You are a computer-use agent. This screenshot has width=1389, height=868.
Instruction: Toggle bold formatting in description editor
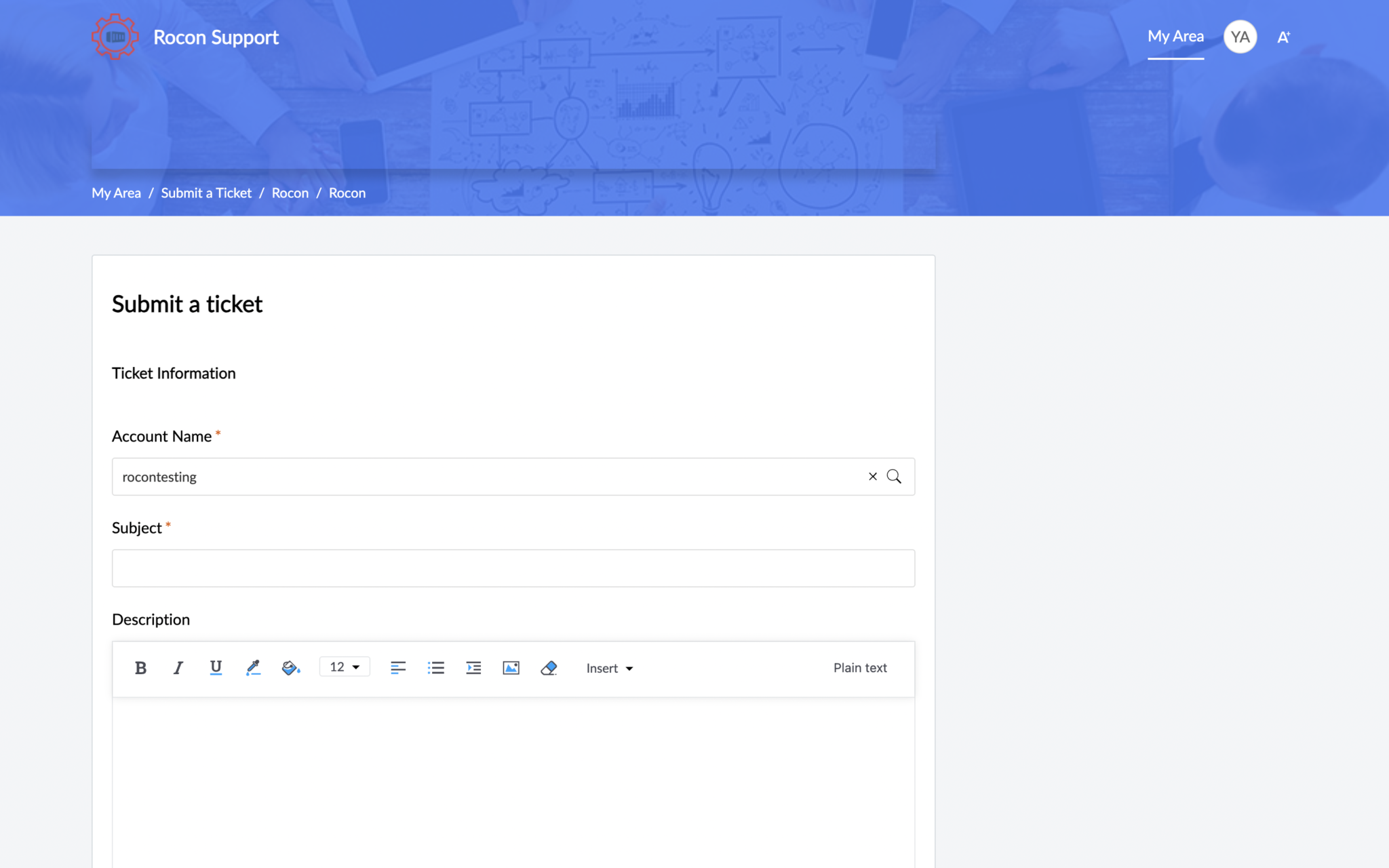(x=140, y=668)
